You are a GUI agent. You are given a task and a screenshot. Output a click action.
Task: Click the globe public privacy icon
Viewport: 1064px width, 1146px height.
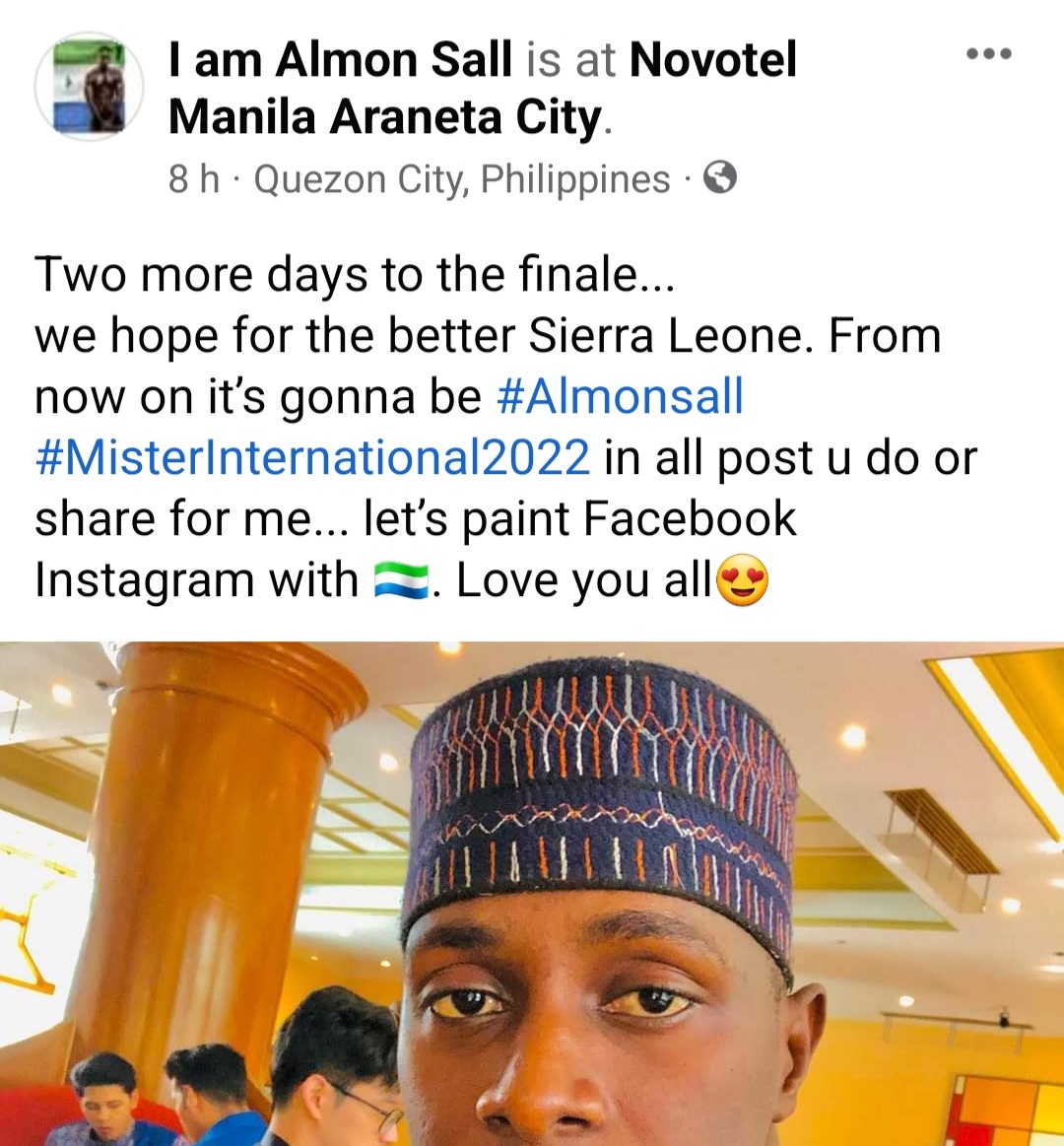[720, 178]
